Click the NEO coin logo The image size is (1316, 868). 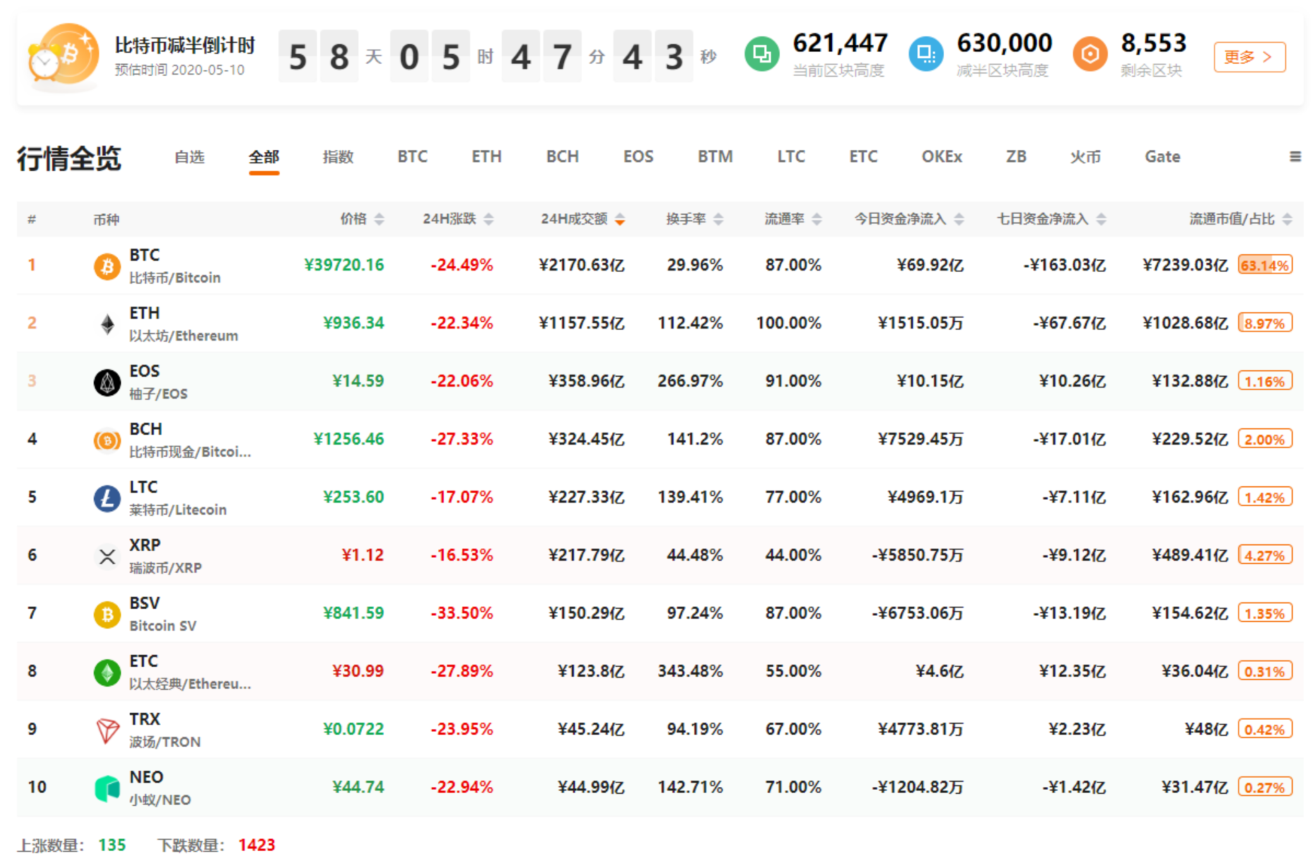[x=107, y=788]
